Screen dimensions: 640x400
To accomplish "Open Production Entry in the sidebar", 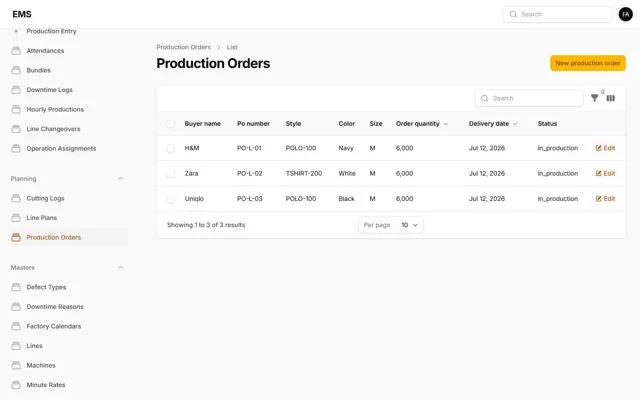I will coord(51,31).
